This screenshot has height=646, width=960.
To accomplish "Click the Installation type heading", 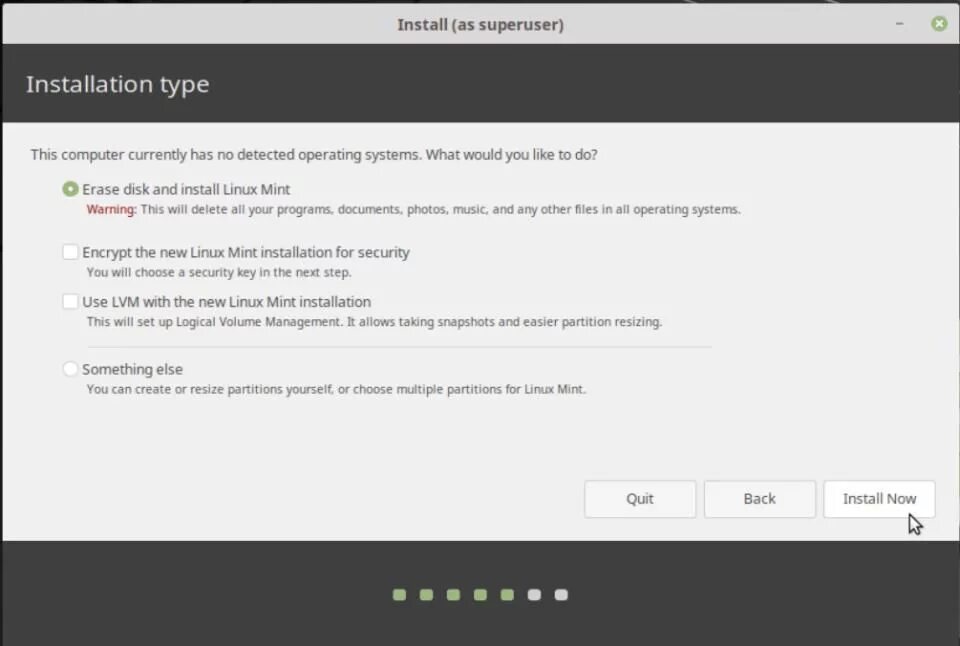I will [118, 85].
